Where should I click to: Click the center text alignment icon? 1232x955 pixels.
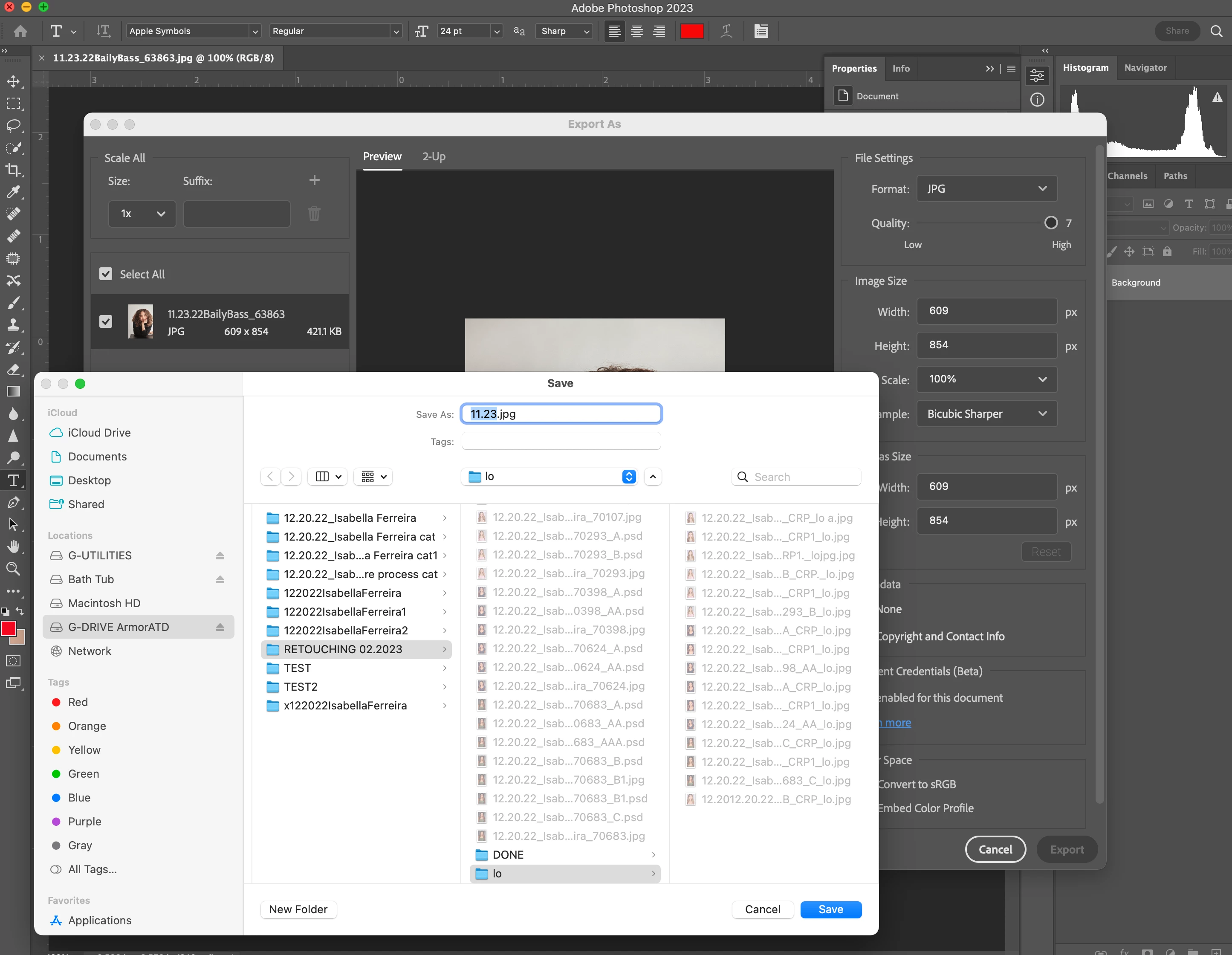coord(637,31)
